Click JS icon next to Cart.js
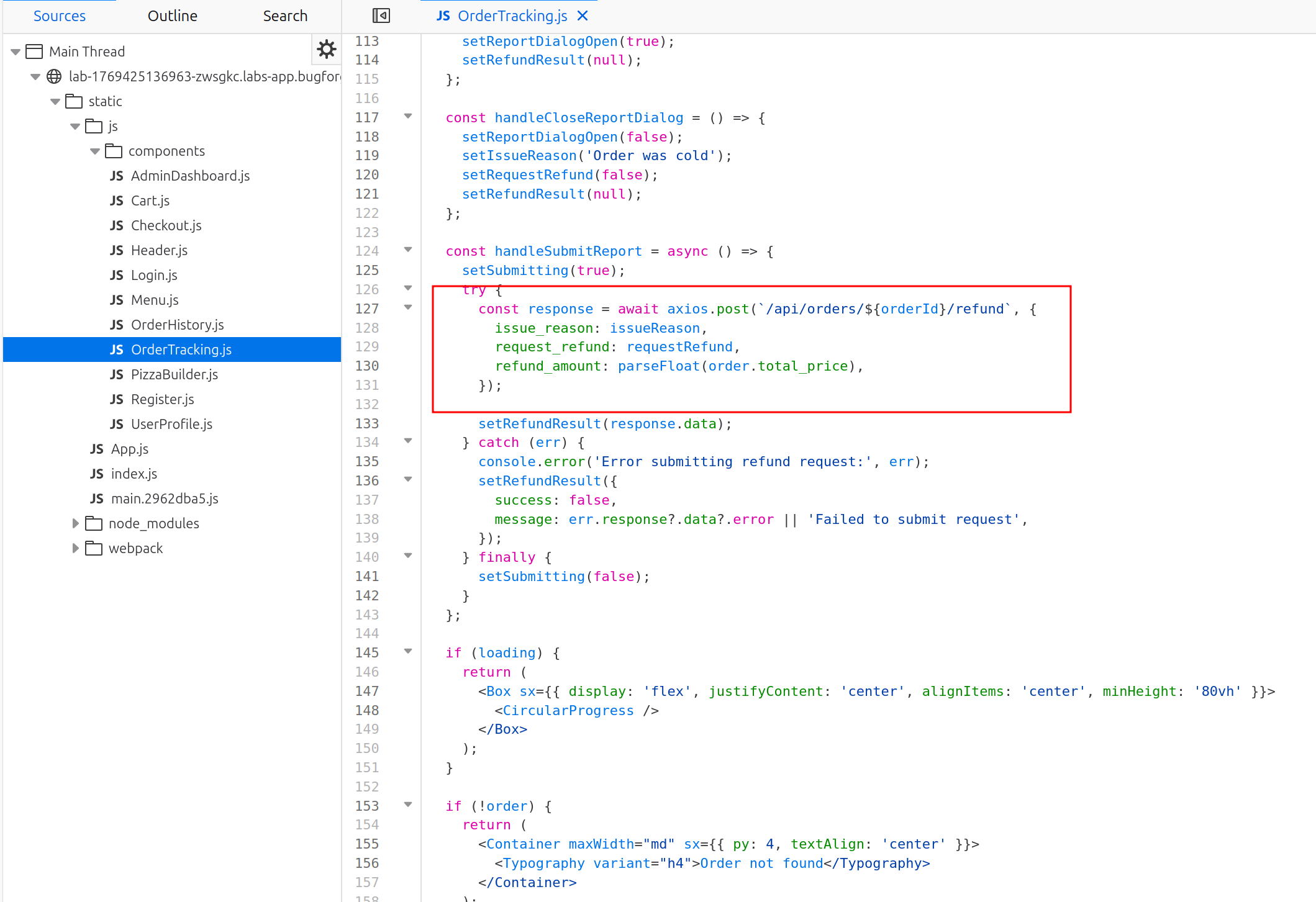Image resolution: width=1316 pixels, height=902 pixels. tap(117, 201)
